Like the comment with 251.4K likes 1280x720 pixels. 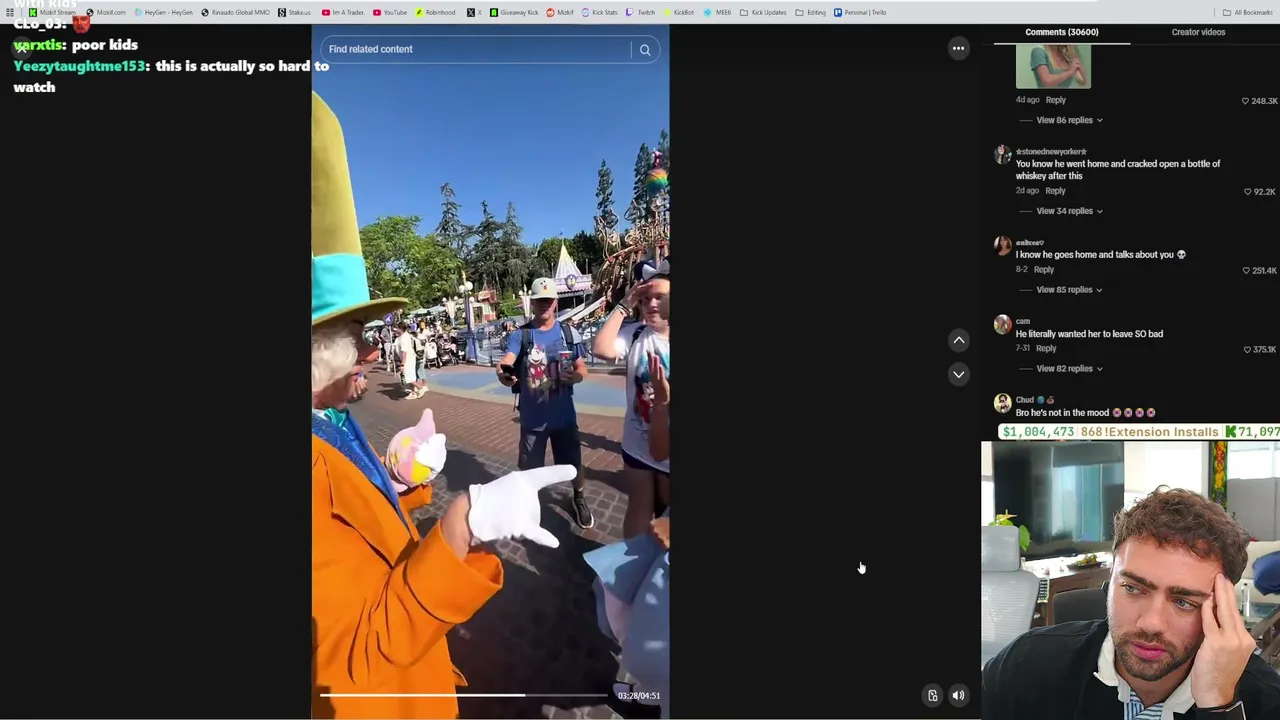[x=1246, y=271]
